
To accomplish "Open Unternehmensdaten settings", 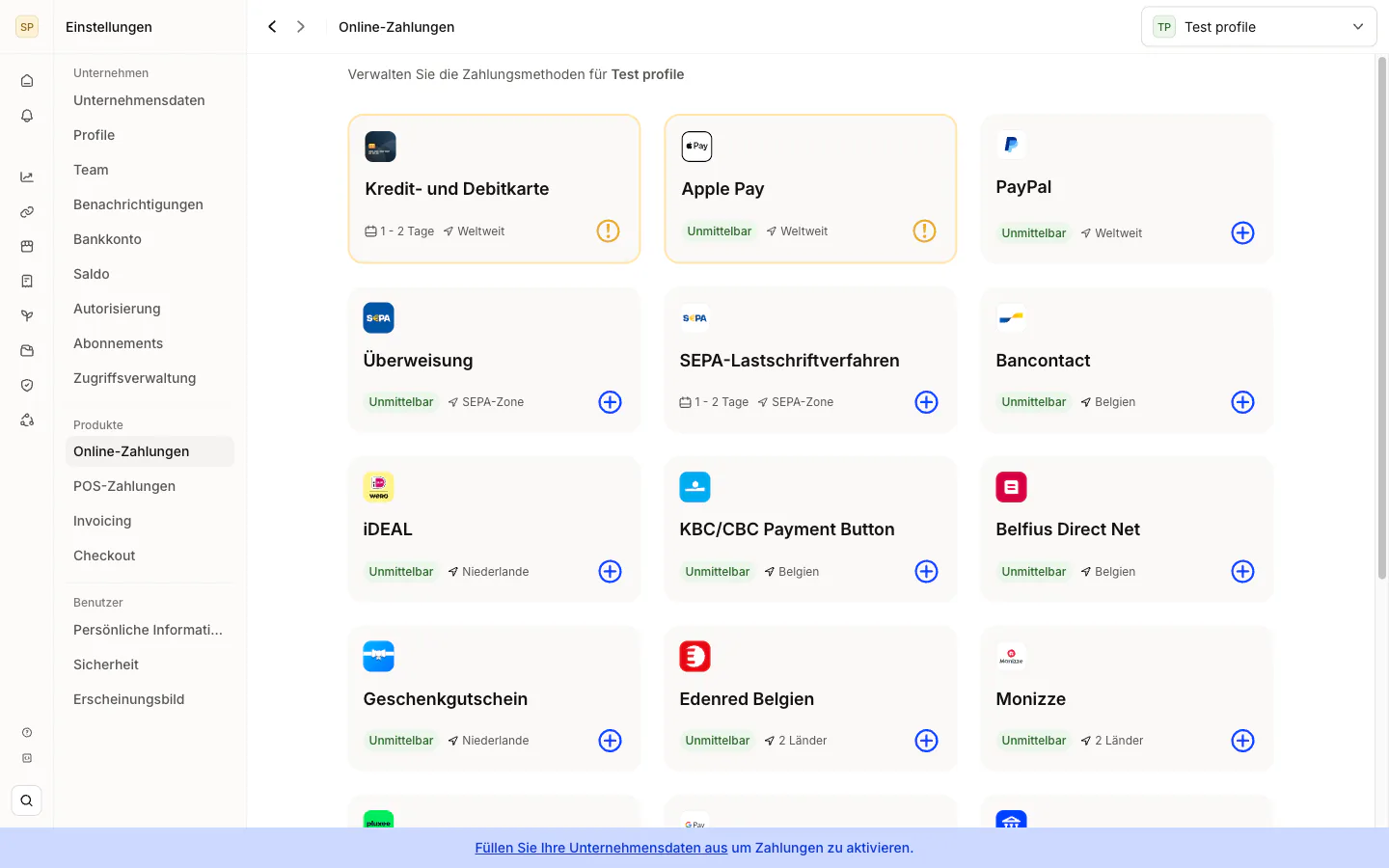I will tap(150, 100).
